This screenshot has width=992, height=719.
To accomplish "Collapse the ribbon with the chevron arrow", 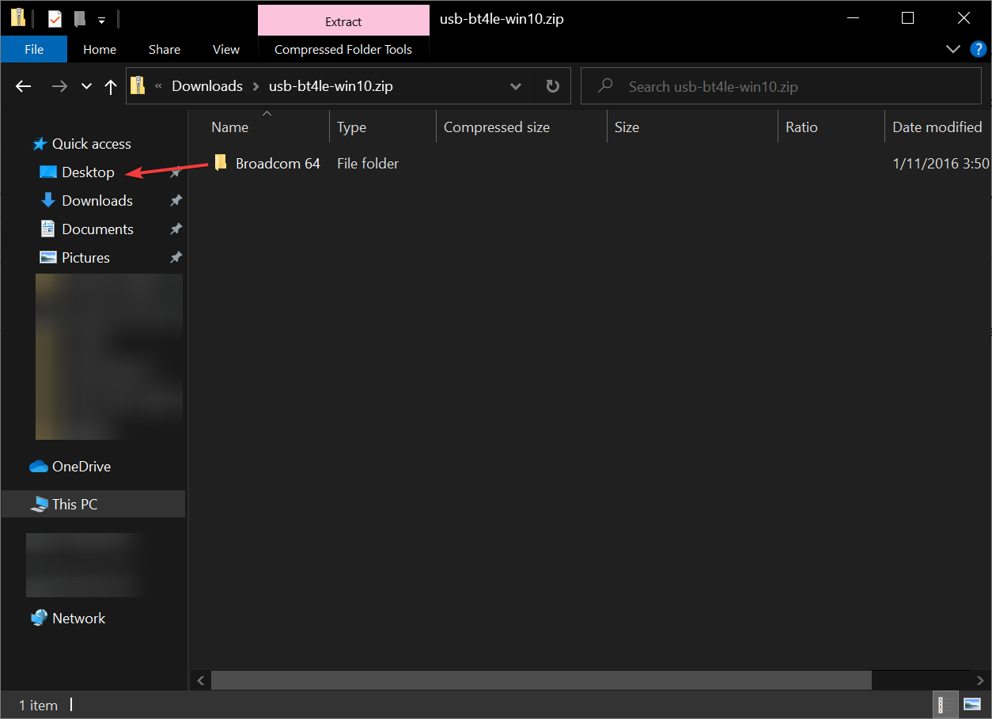I will [x=952, y=48].
